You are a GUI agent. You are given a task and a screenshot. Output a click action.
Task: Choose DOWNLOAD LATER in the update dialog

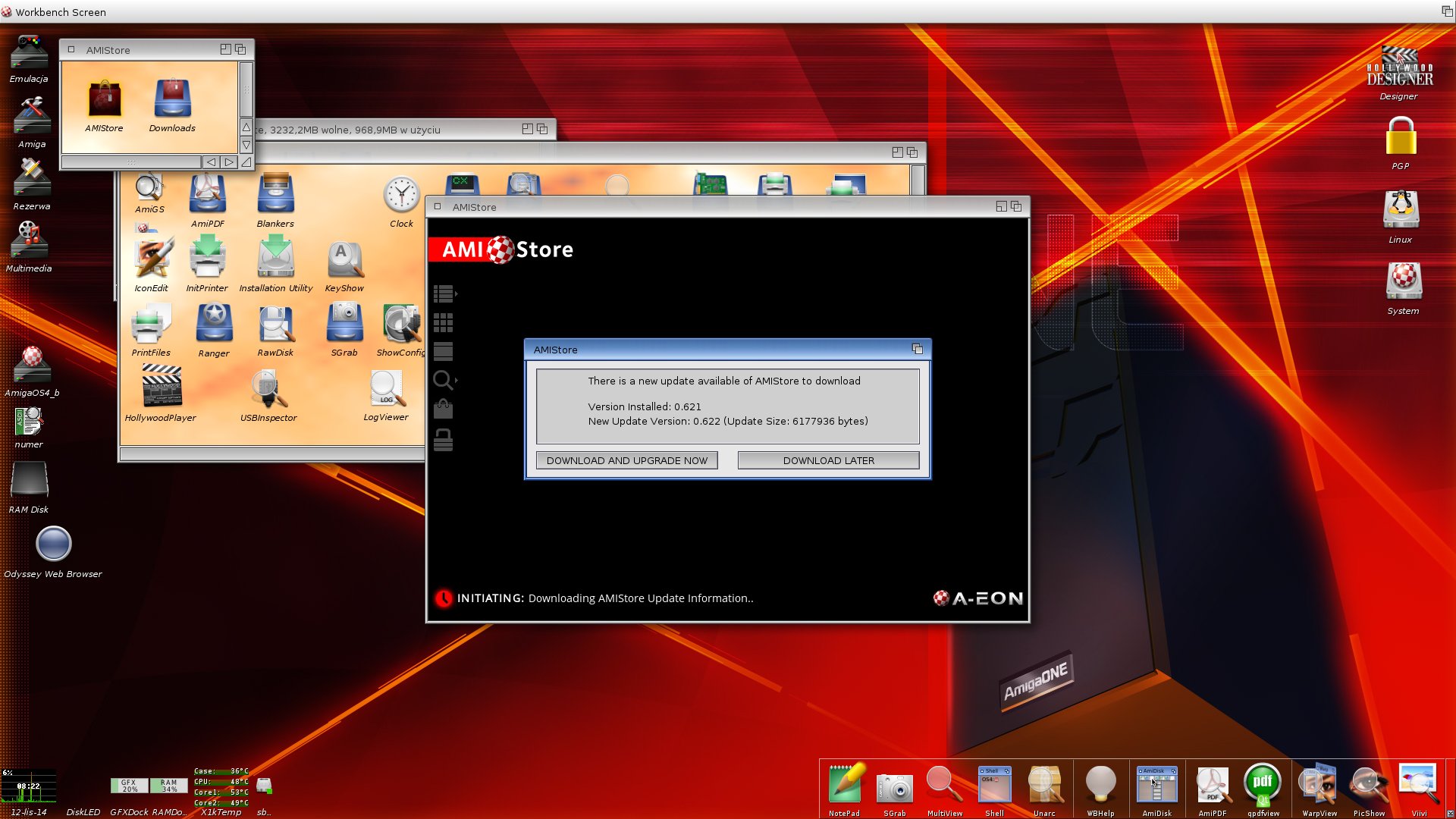tap(828, 460)
